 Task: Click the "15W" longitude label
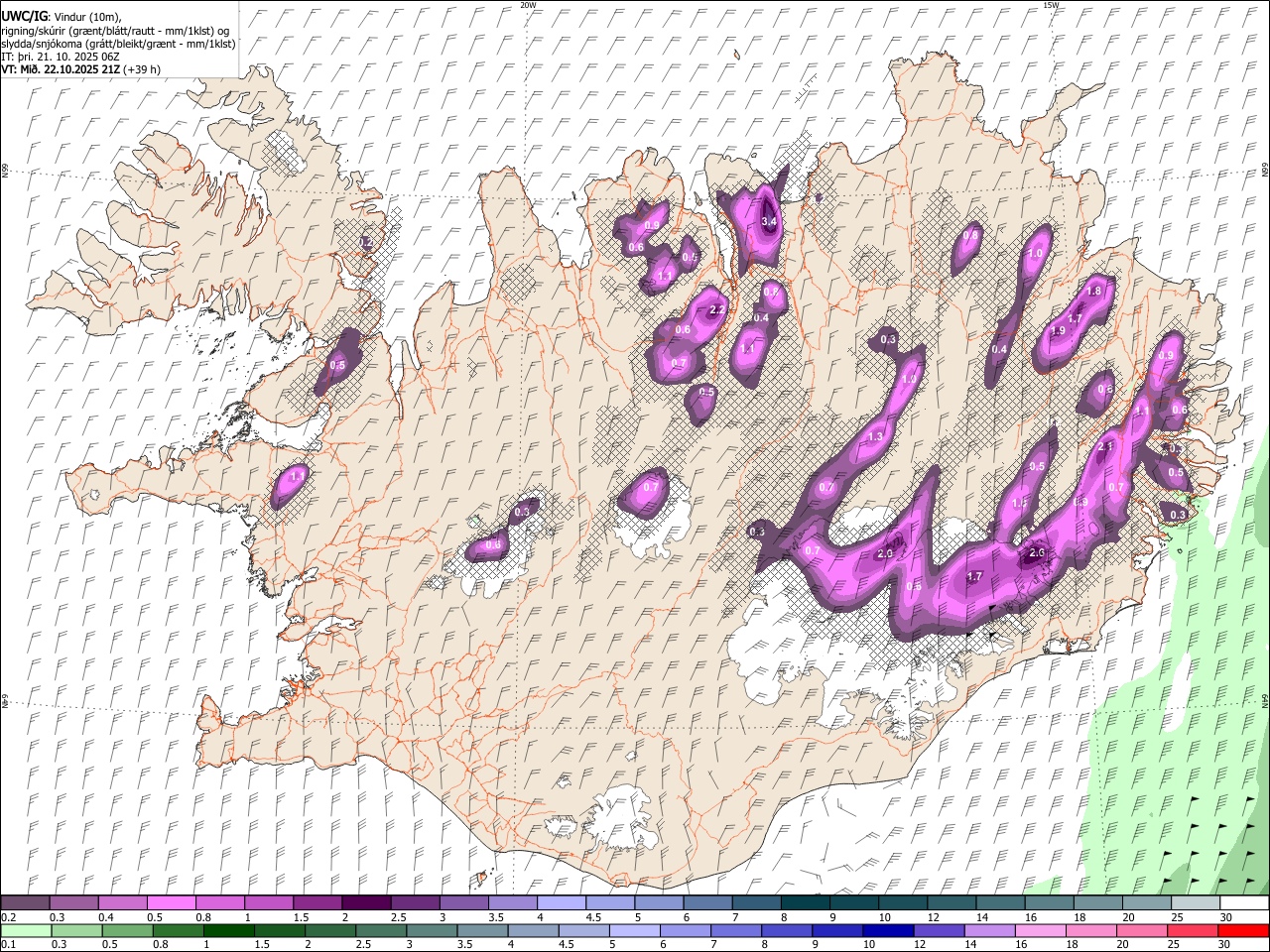(x=1051, y=5)
